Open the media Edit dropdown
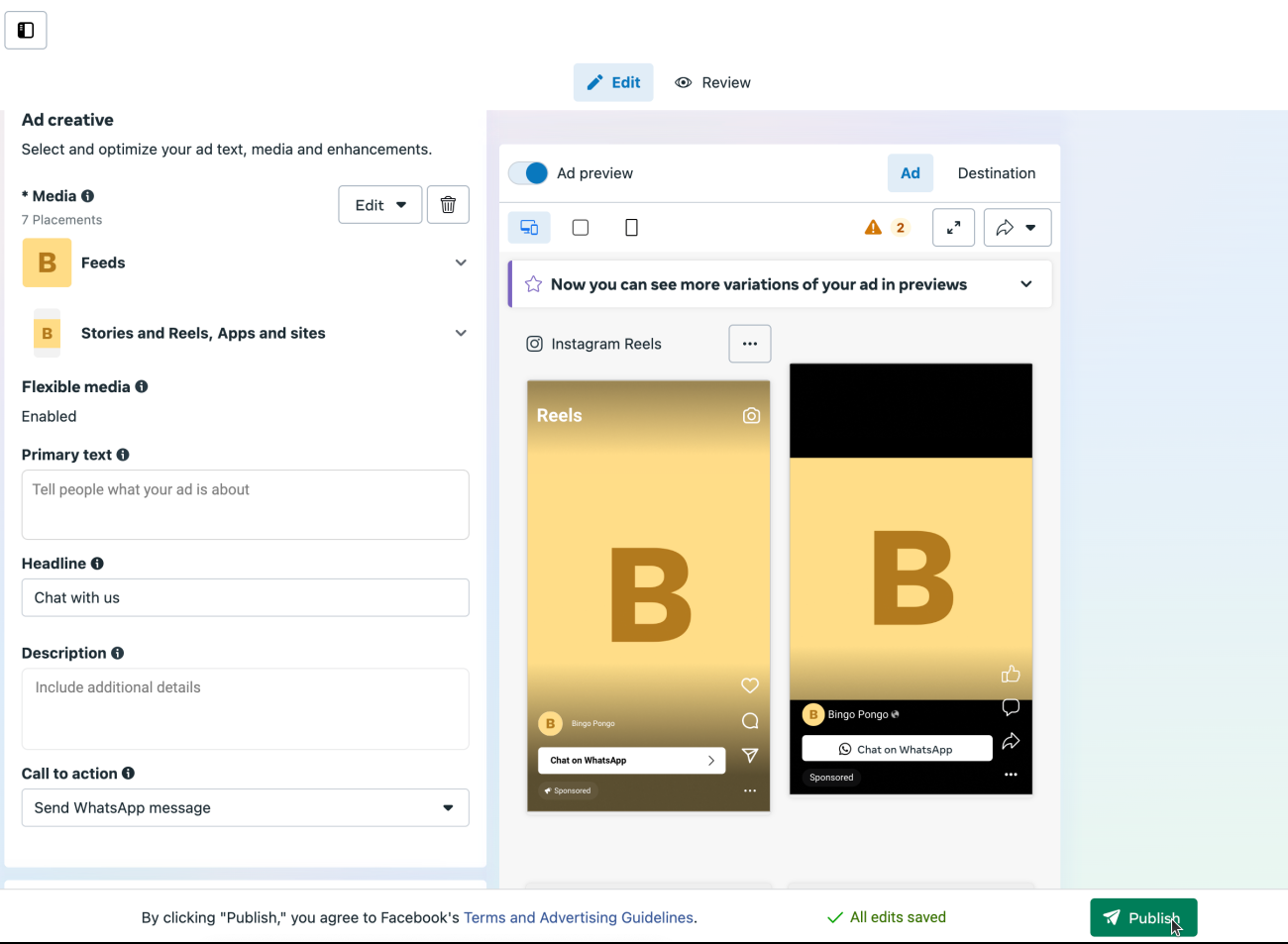The width and height of the screenshot is (1288, 944). (380, 205)
